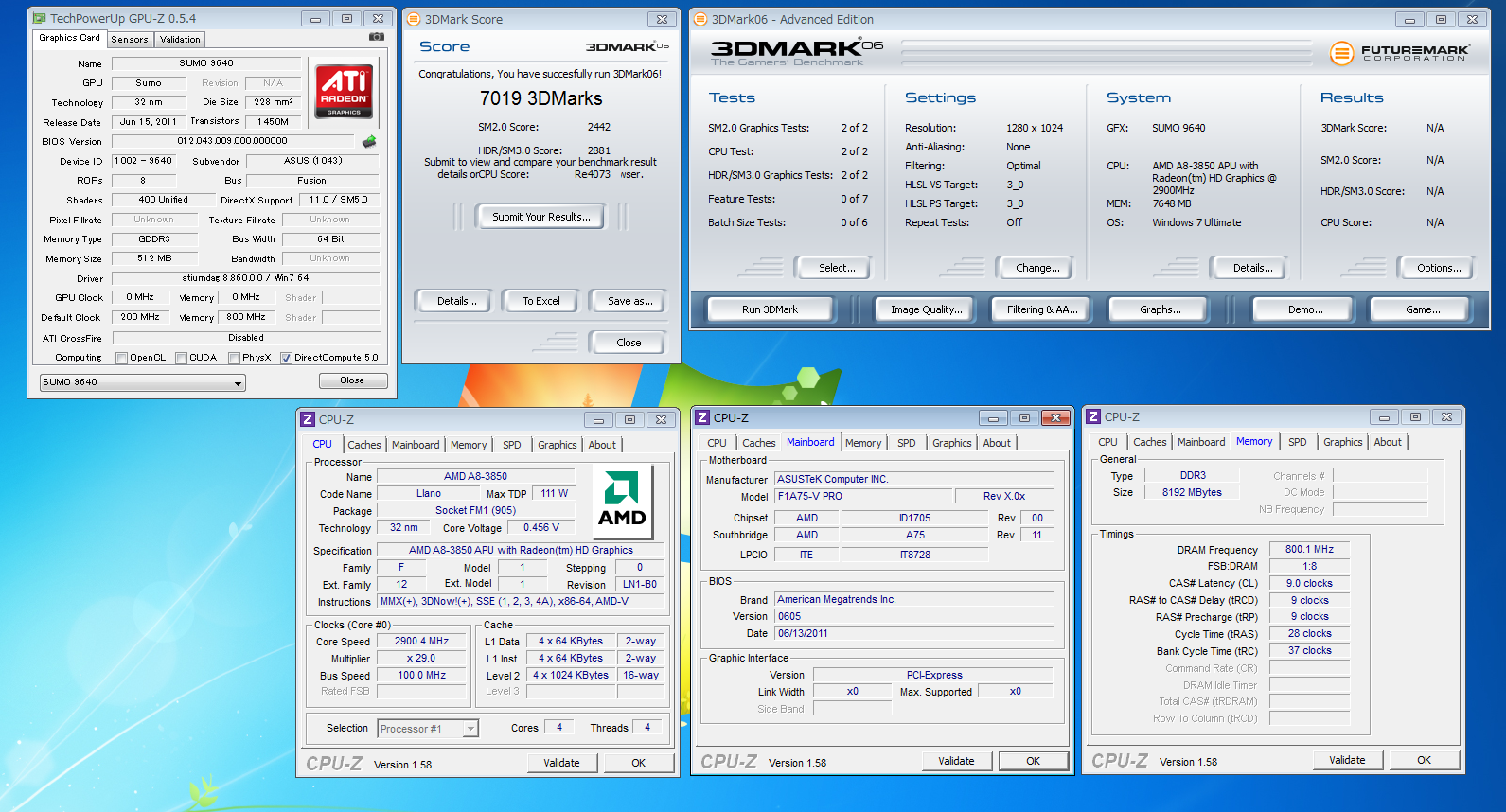Select the Graphics Card tab in GPU-Z
This screenshot has height=812, width=1506.
(69, 38)
